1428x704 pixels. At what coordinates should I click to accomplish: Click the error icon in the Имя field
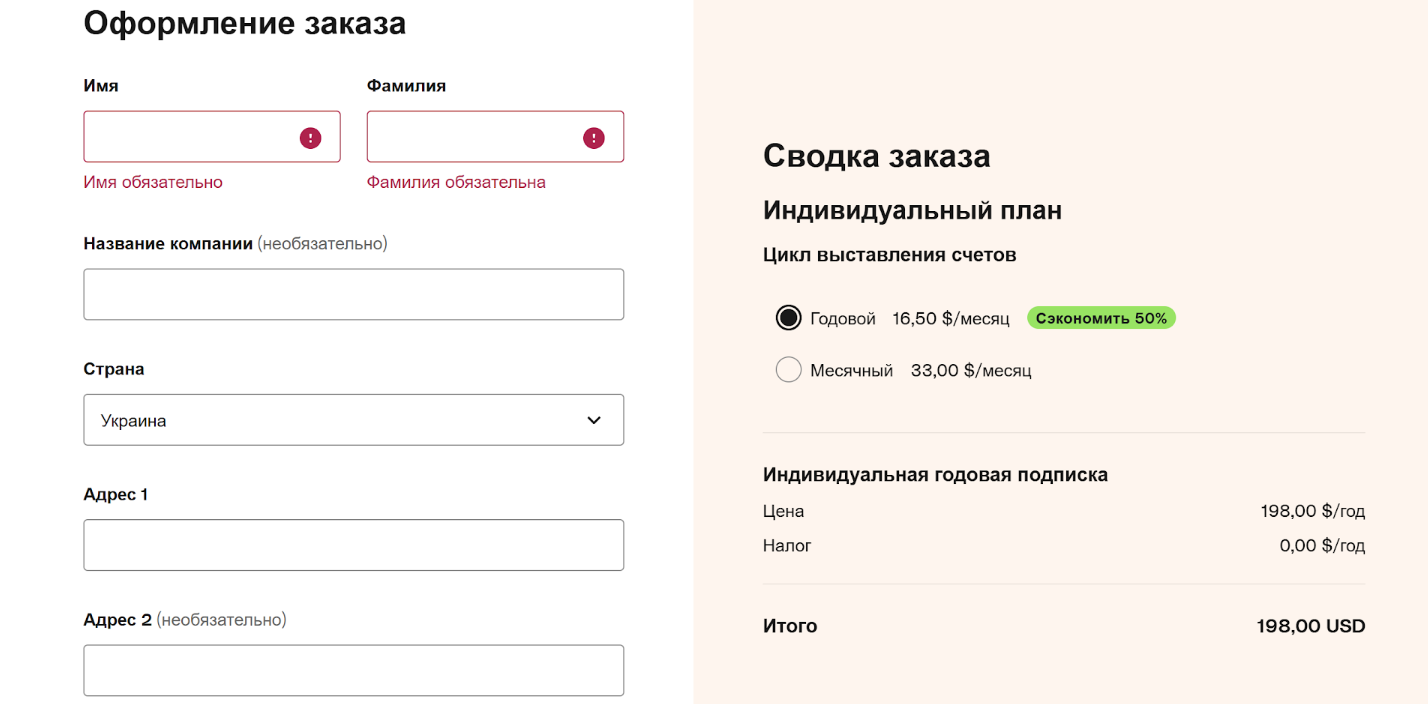click(x=311, y=138)
